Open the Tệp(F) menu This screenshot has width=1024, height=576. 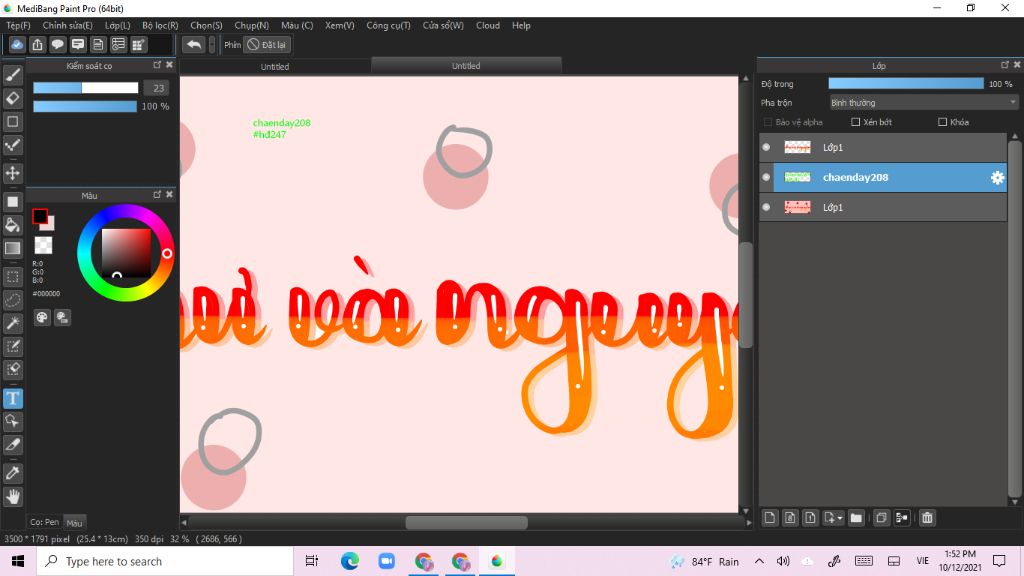point(18,25)
